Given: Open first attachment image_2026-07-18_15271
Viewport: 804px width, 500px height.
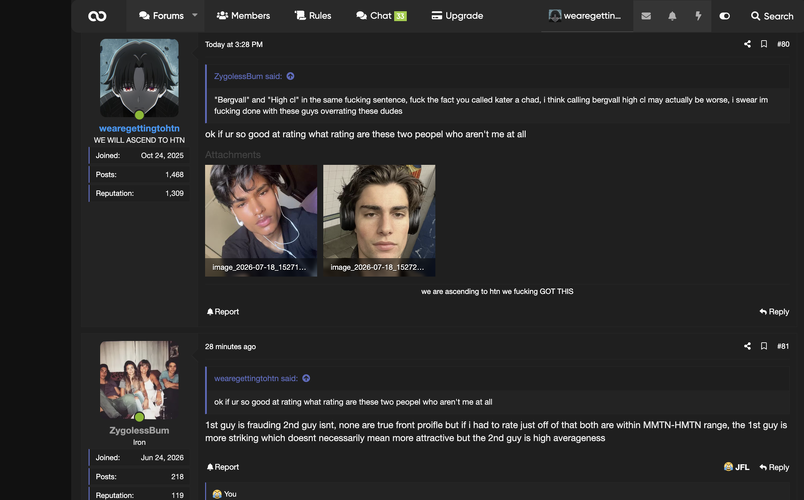Looking at the screenshot, I should pos(261,221).
